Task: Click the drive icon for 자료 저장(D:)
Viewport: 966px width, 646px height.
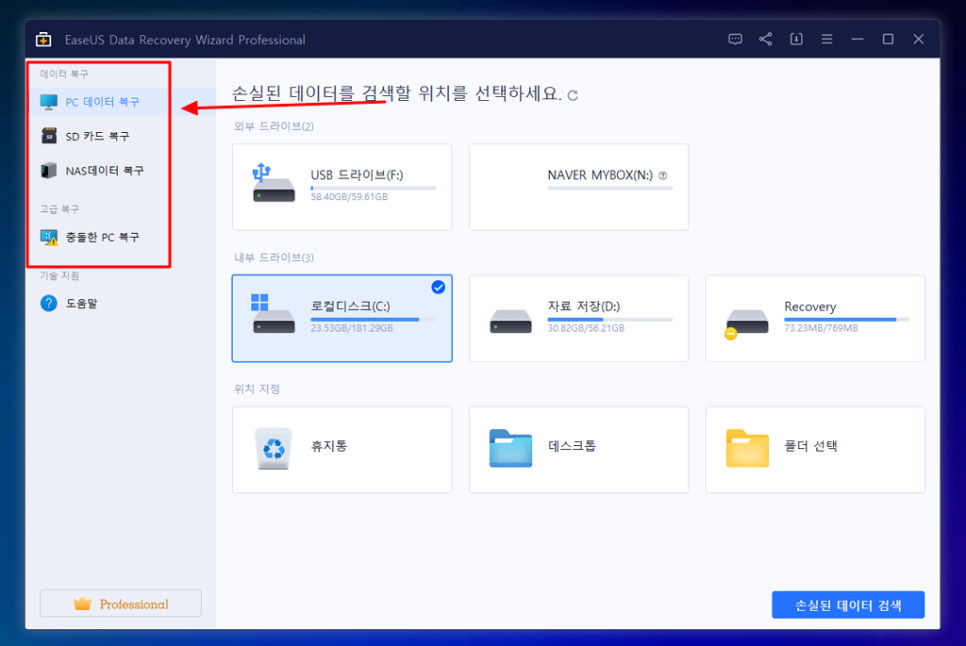Action: coord(510,321)
